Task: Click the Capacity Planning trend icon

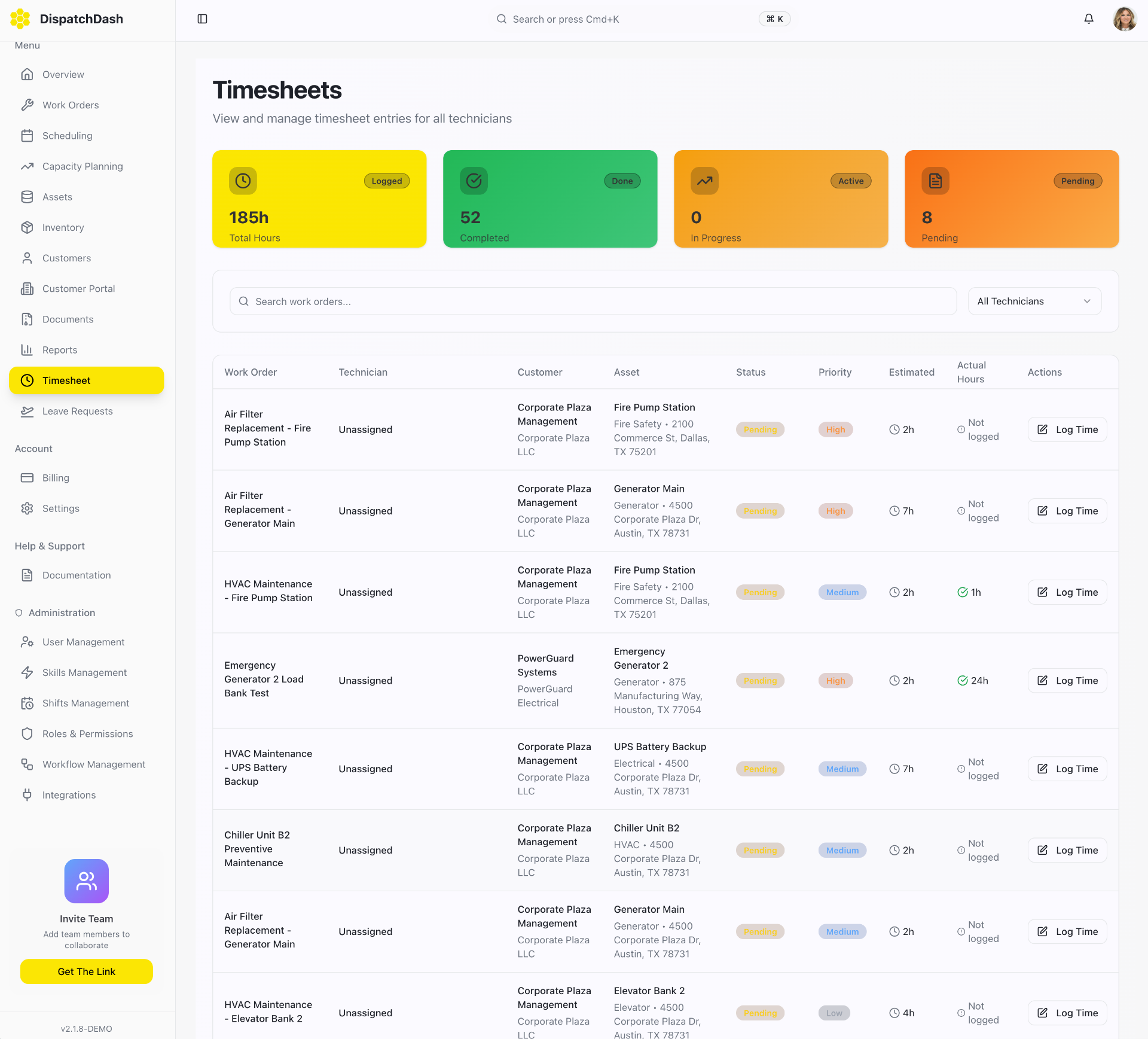Action: tap(27, 166)
